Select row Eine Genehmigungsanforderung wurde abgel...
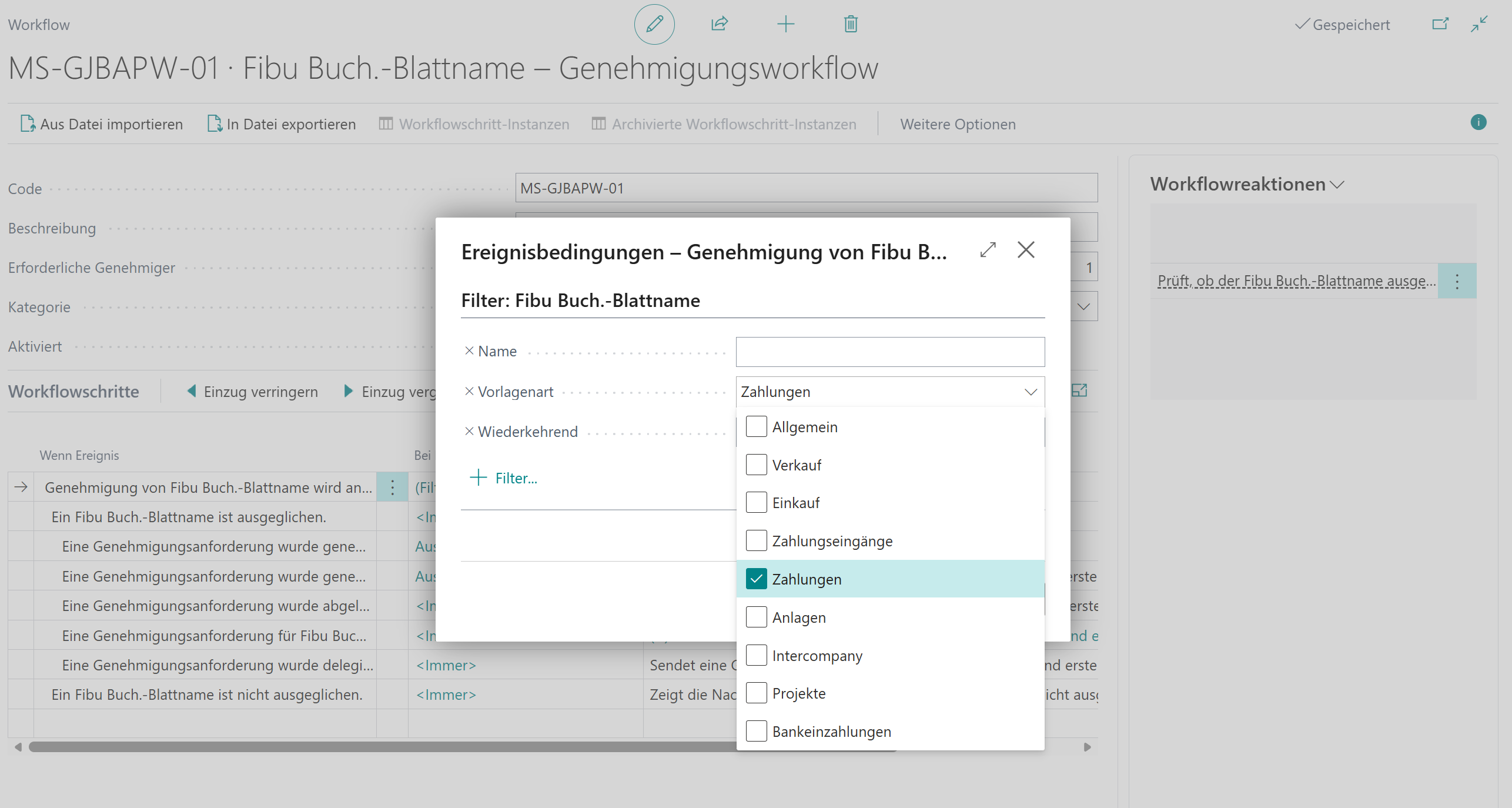1512x808 pixels. [216, 606]
